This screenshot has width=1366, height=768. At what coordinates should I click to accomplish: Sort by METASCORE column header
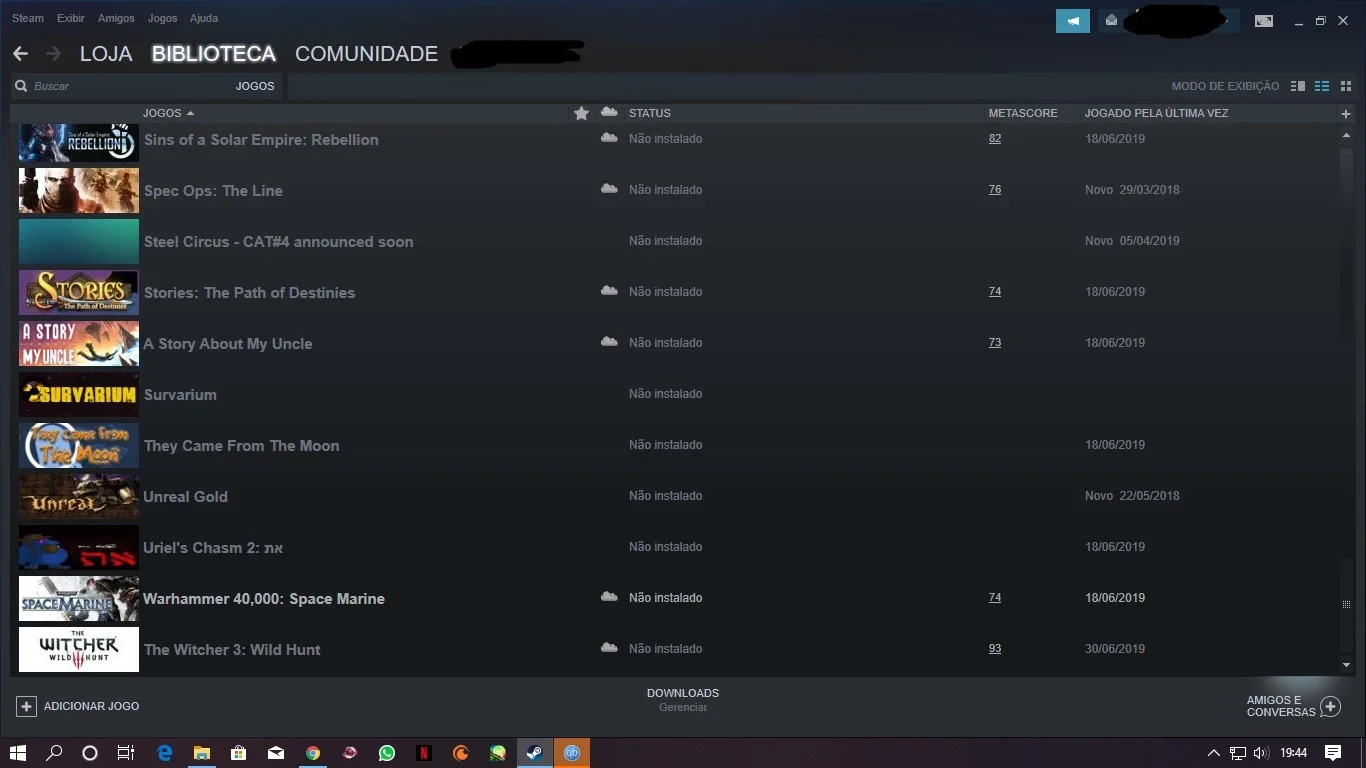pos(1023,113)
